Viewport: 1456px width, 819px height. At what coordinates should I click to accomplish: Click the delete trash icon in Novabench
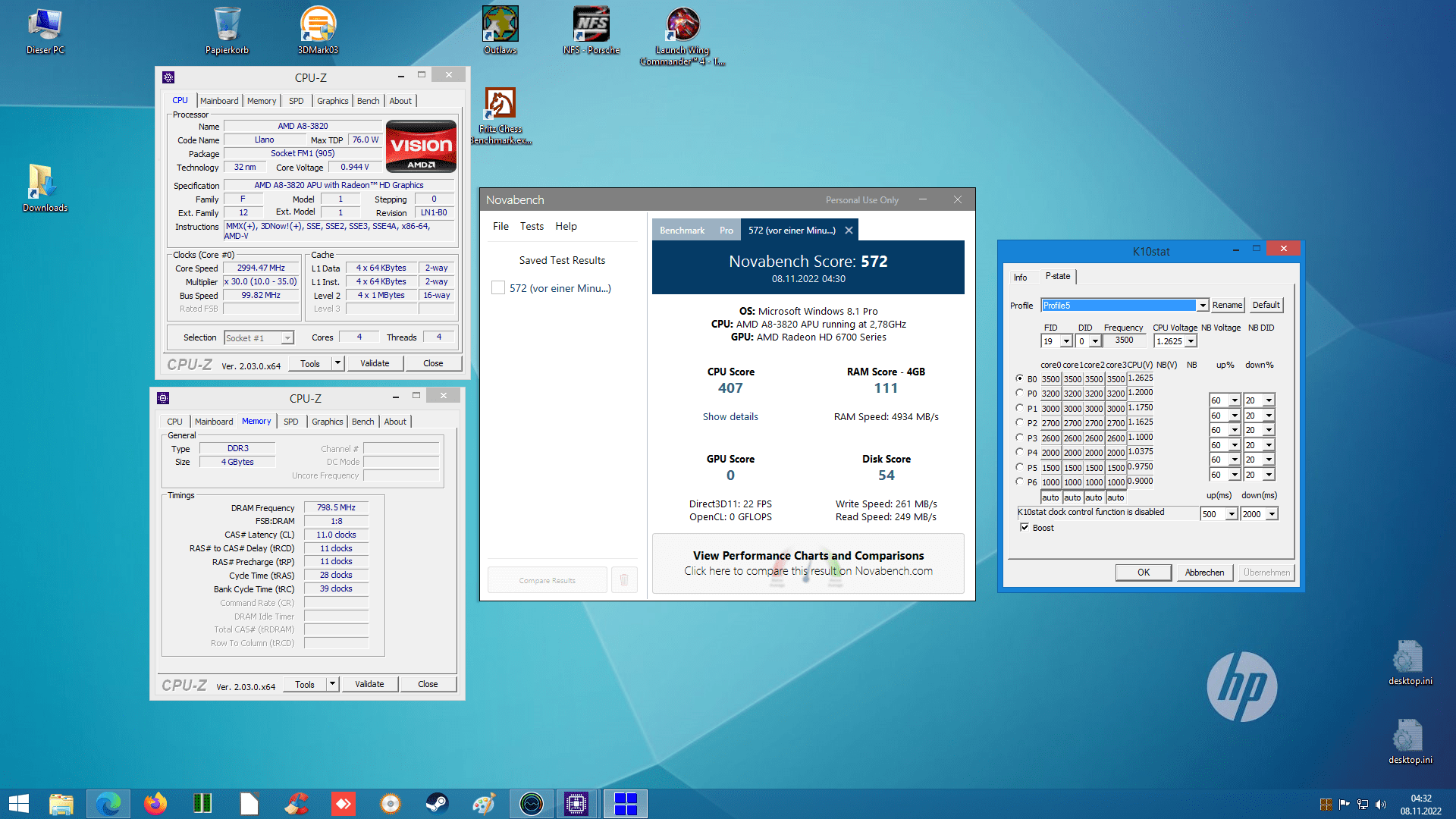pyautogui.click(x=624, y=580)
